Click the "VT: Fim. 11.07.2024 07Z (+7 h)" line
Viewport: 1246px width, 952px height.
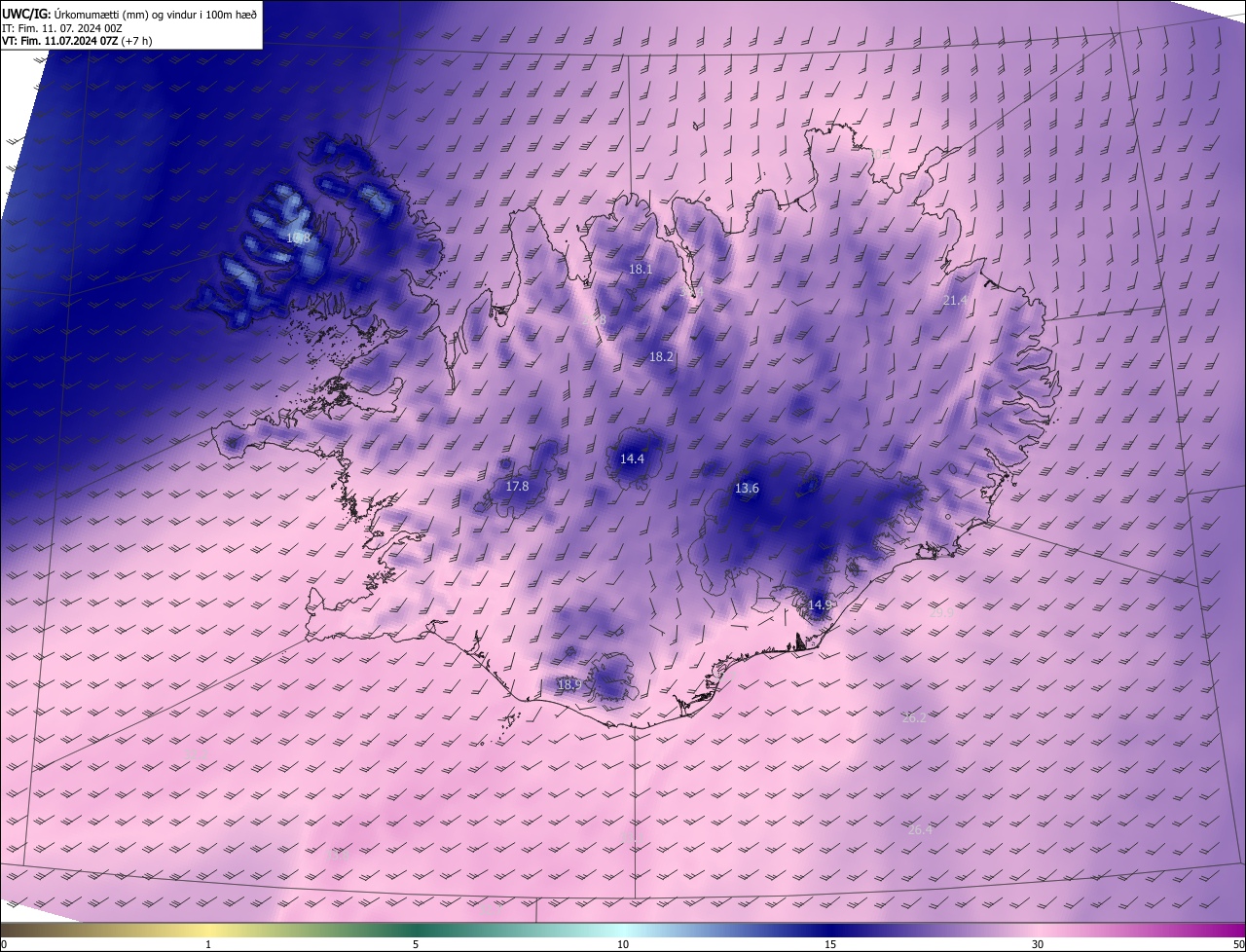78,41
